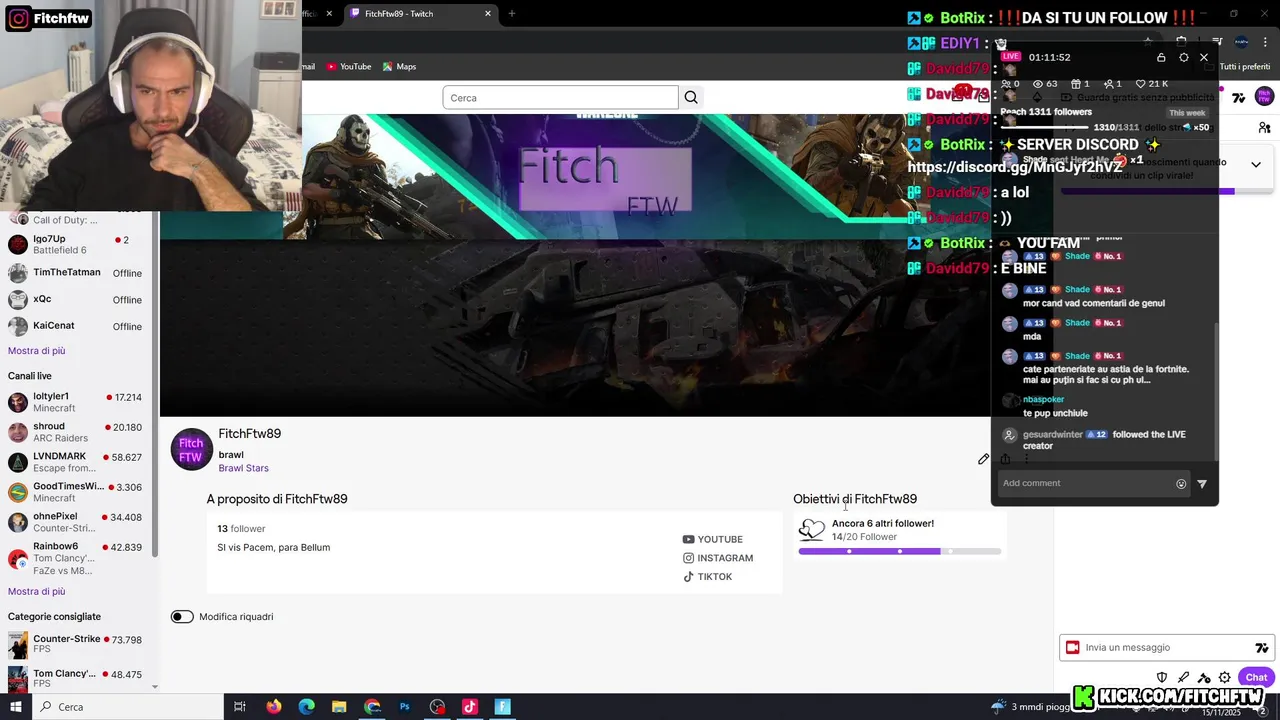
Task: Open the Windows Start menu
Action: (16, 706)
